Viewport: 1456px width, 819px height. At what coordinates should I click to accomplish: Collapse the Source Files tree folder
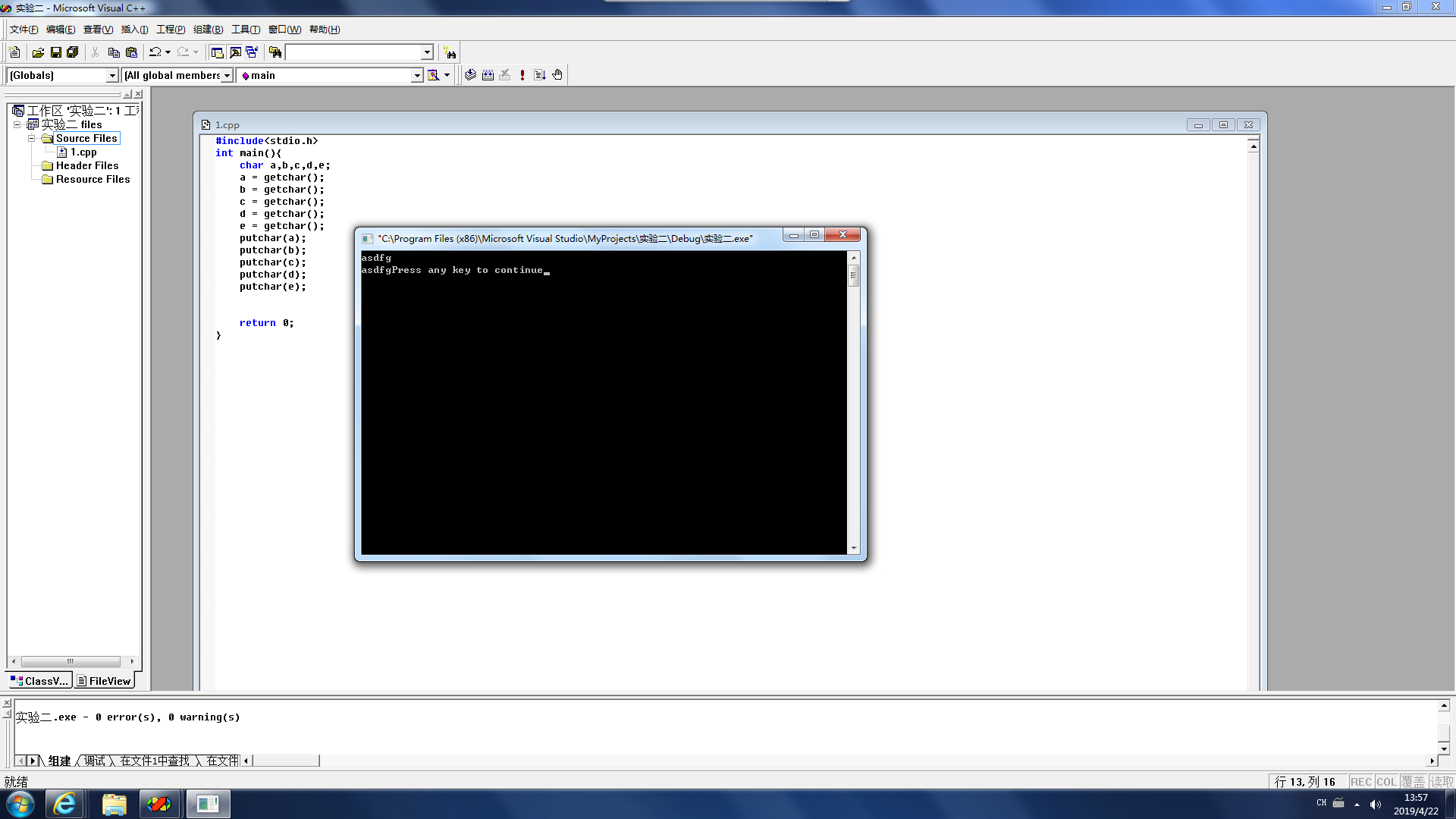32,138
